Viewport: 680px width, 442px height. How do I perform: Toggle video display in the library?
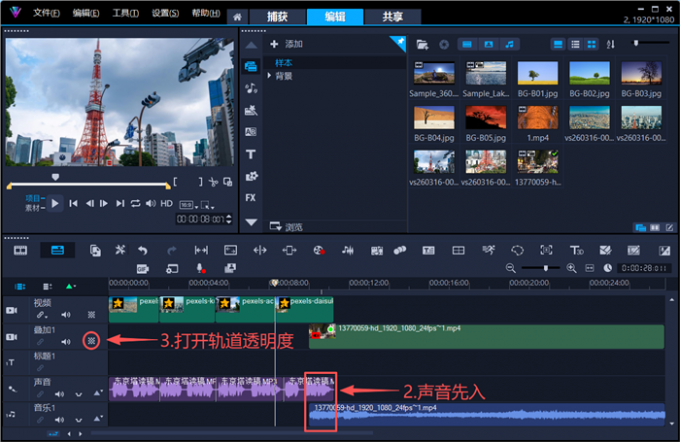(467, 44)
